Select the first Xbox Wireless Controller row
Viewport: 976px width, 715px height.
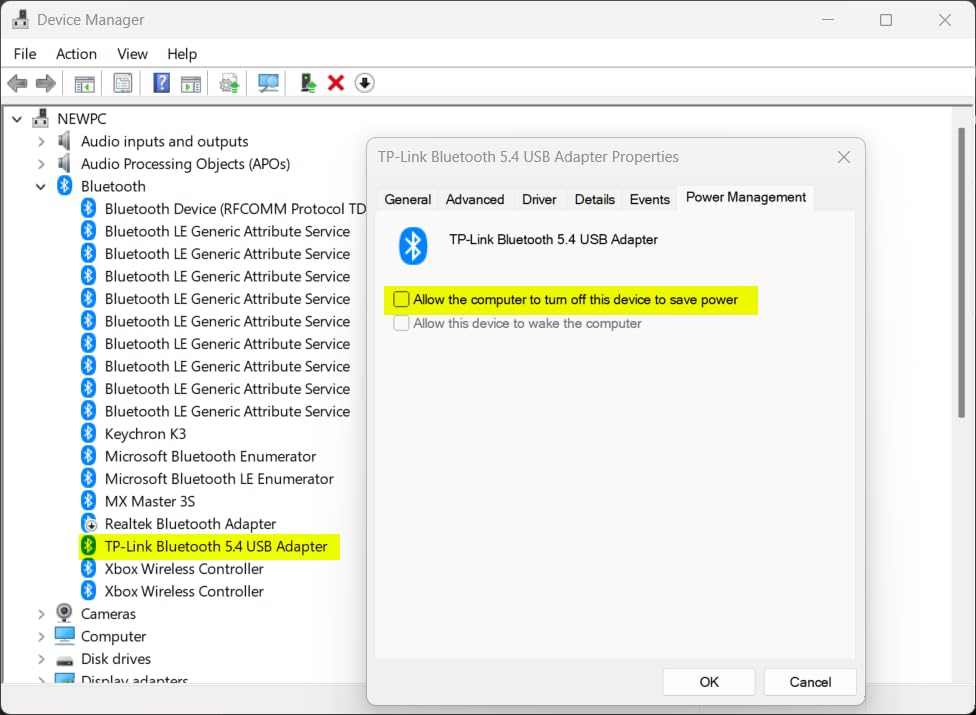point(172,569)
